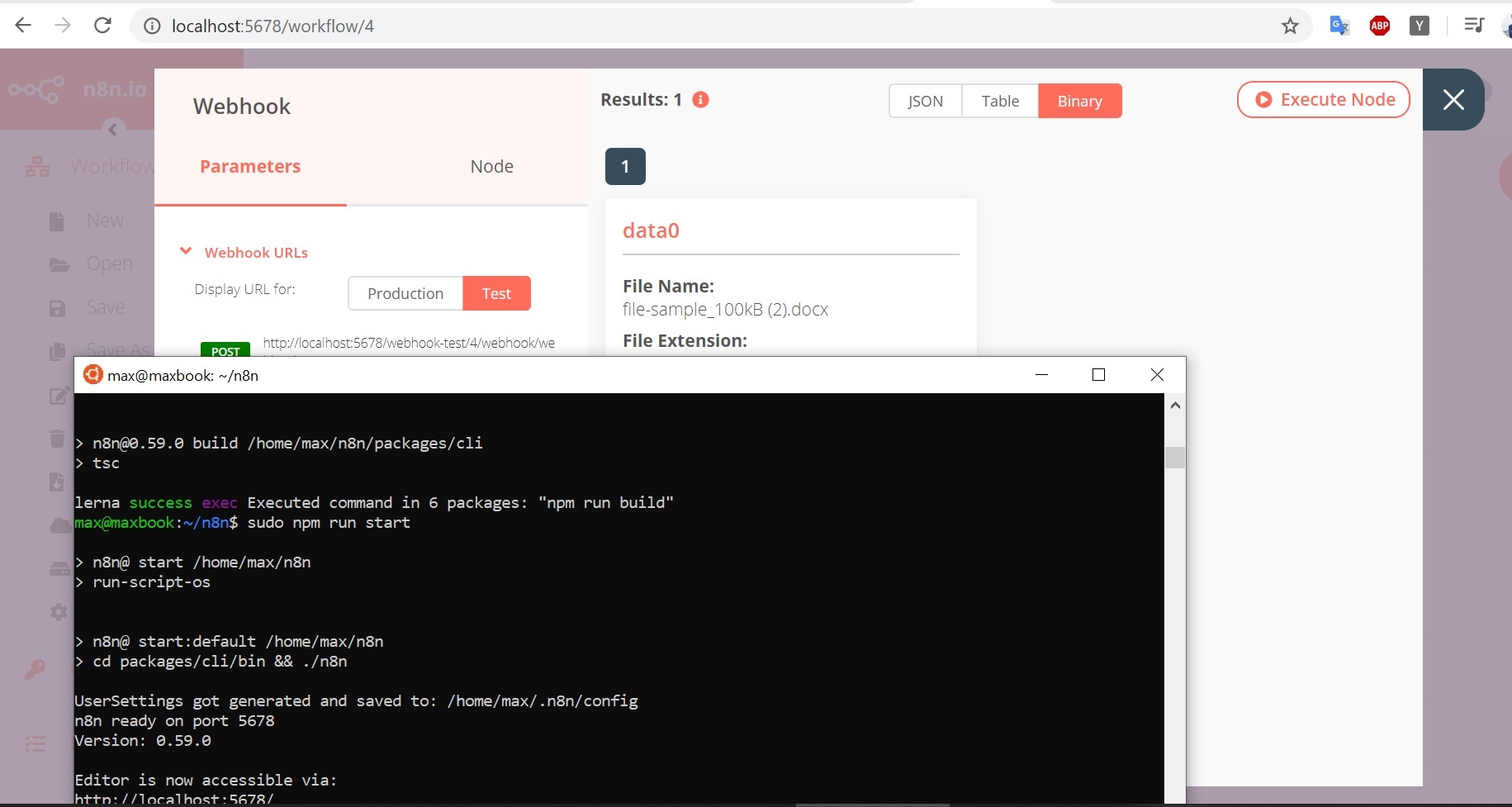This screenshot has height=807, width=1512.
Task: Select the Parameters tab
Action: (250, 166)
